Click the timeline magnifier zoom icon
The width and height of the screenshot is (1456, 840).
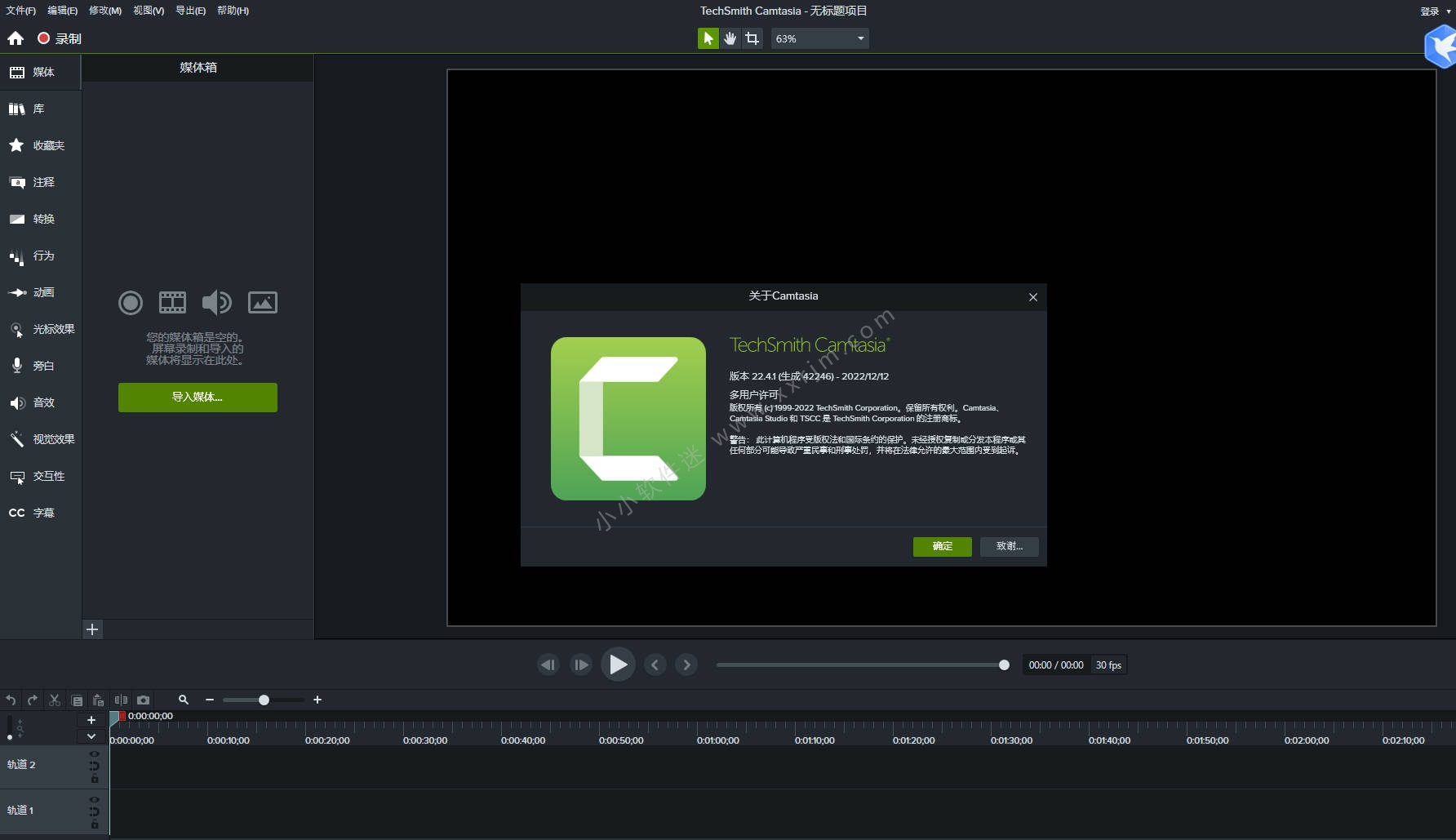coord(184,700)
